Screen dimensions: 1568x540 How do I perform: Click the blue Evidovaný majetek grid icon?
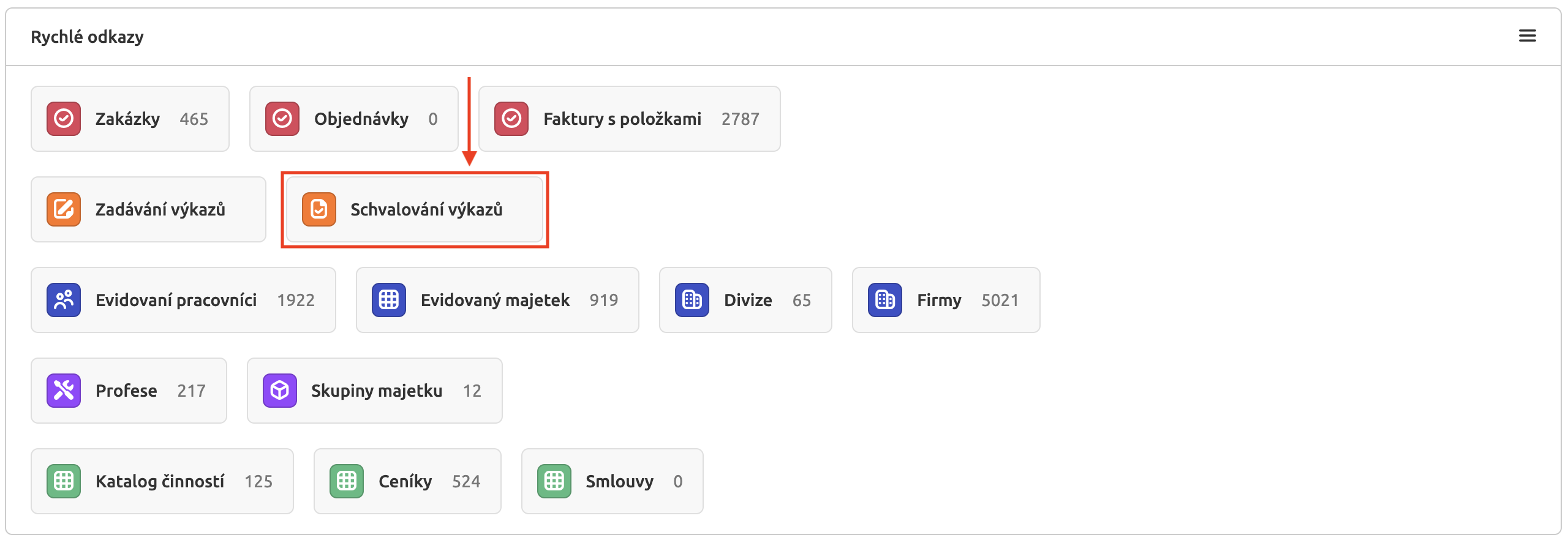coord(389,300)
